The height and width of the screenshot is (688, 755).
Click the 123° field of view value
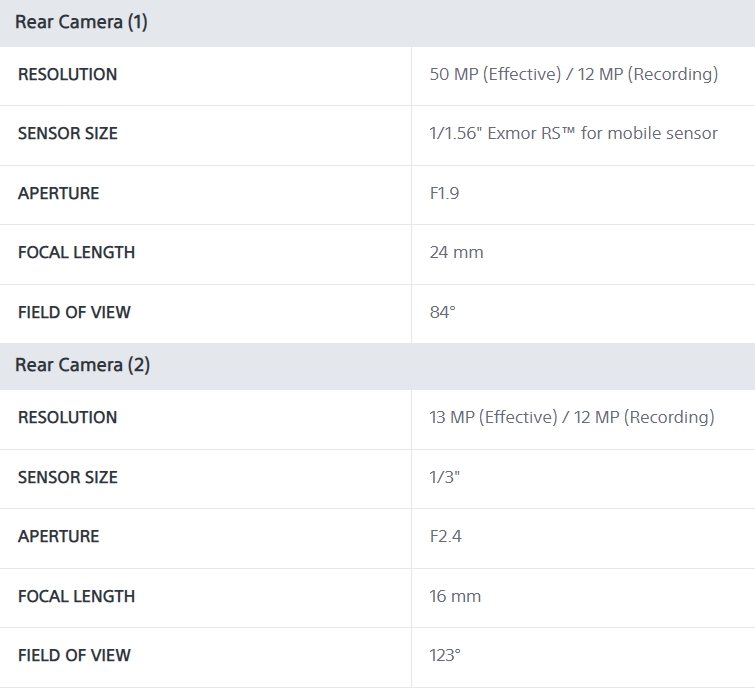coord(445,656)
